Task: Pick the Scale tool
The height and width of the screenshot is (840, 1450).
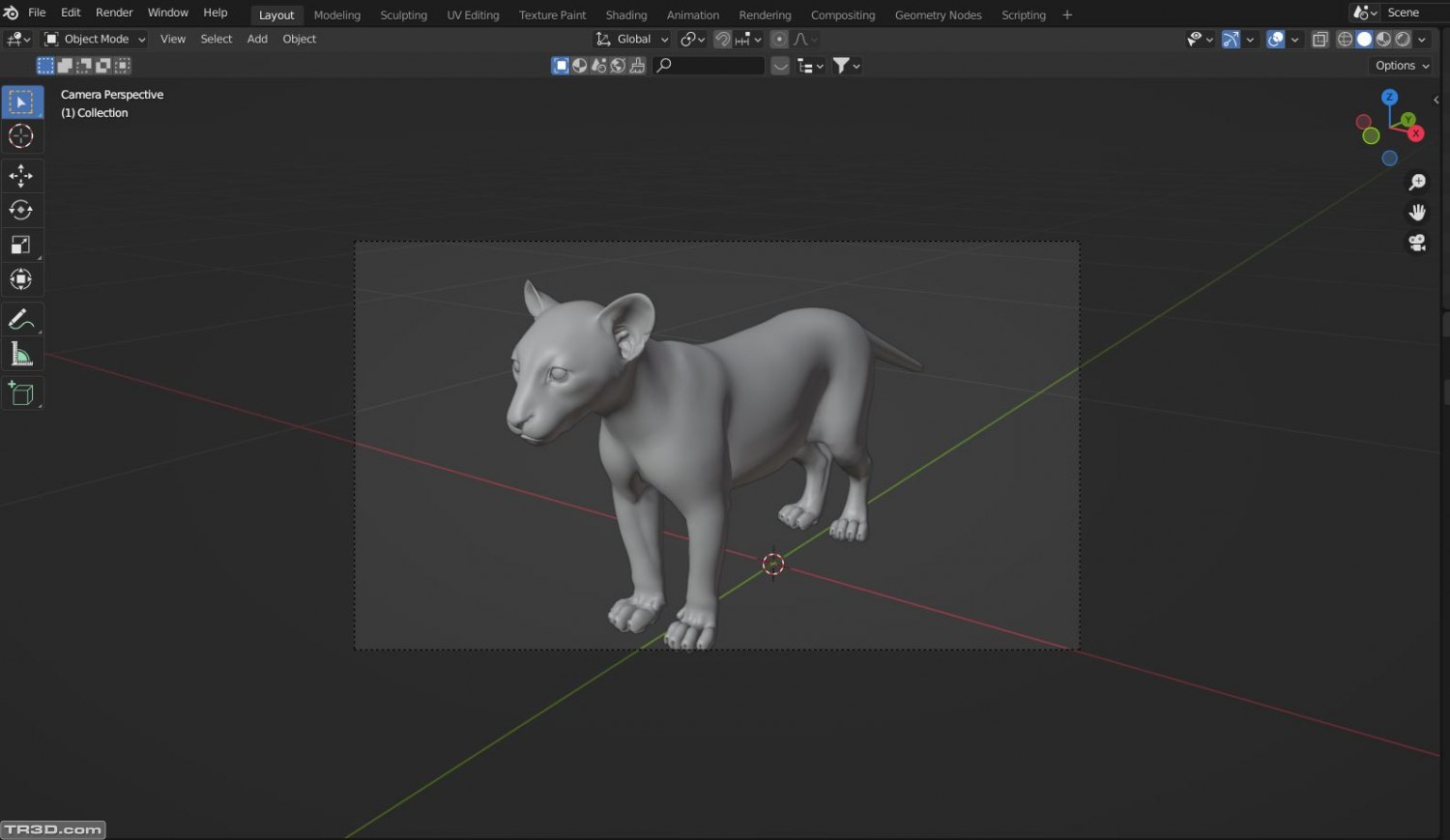Action: (21, 245)
